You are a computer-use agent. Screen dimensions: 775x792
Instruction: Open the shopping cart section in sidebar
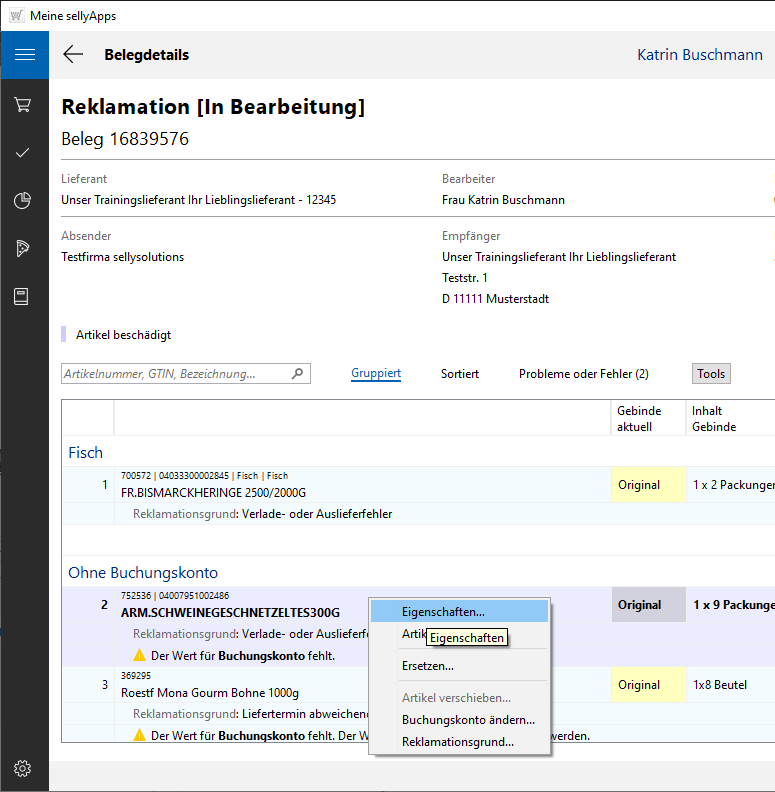click(23, 104)
